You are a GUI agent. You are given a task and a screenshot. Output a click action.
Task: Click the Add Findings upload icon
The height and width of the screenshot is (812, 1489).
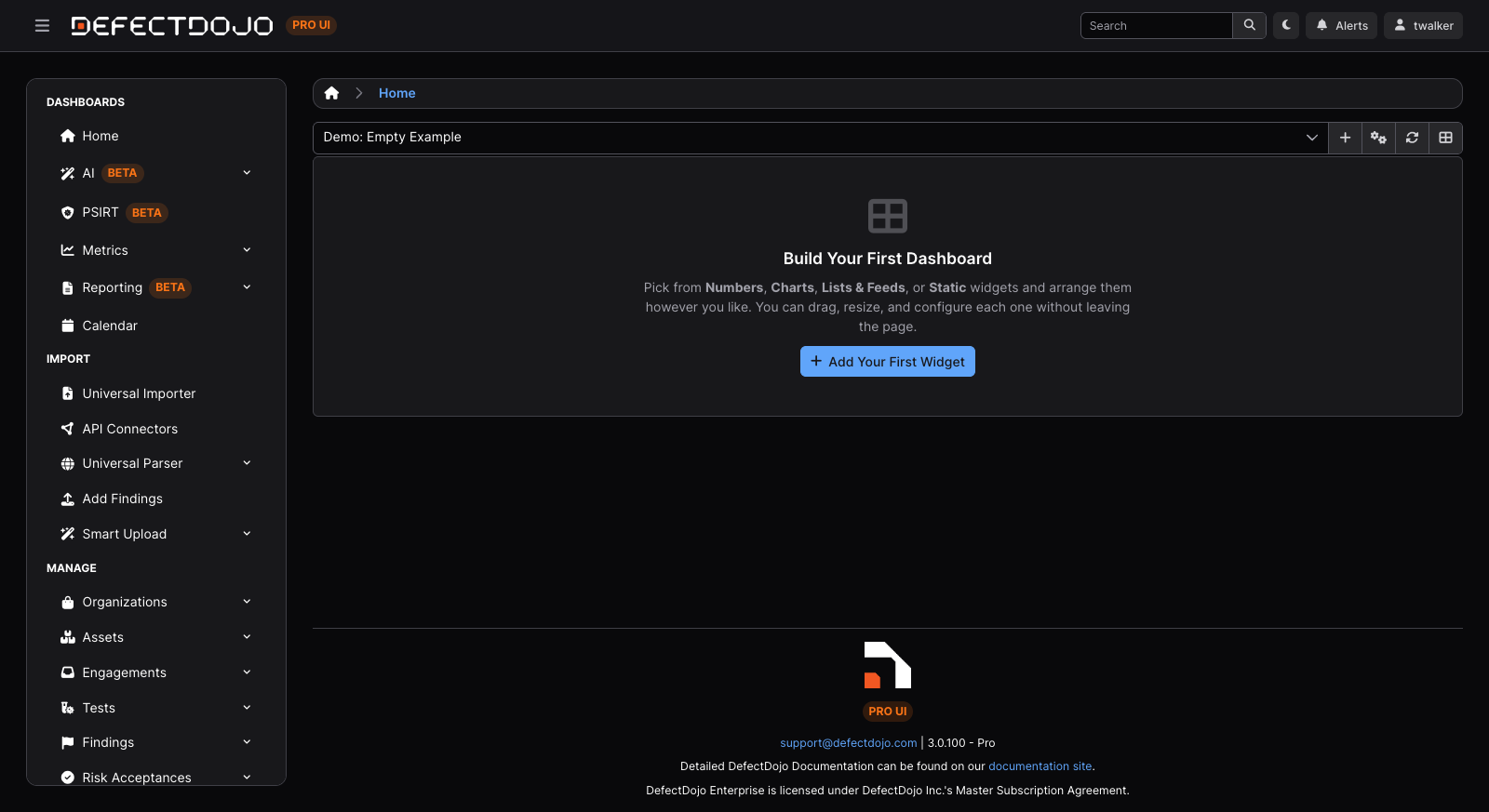67,499
